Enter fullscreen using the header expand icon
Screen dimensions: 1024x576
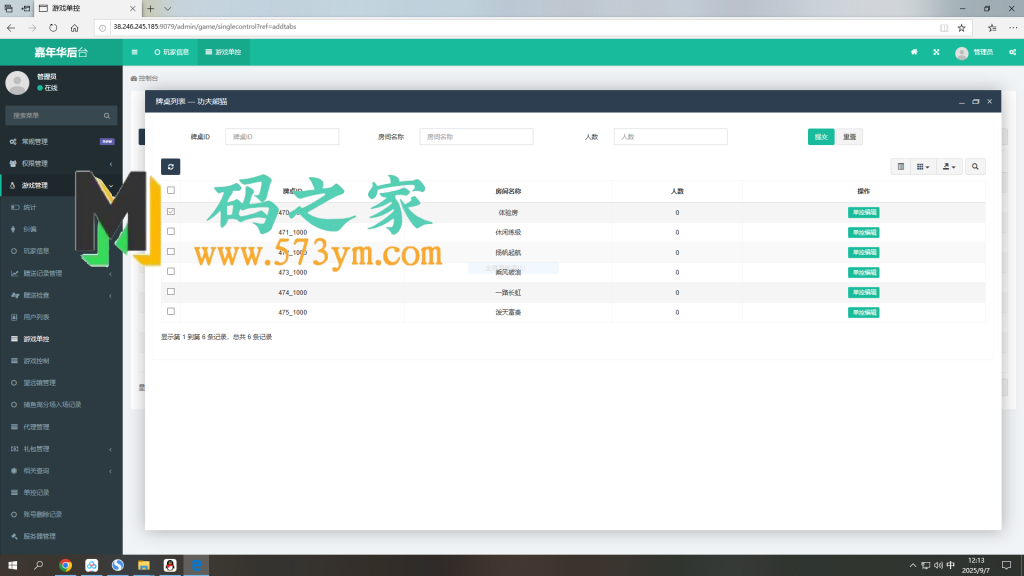point(936,52)
